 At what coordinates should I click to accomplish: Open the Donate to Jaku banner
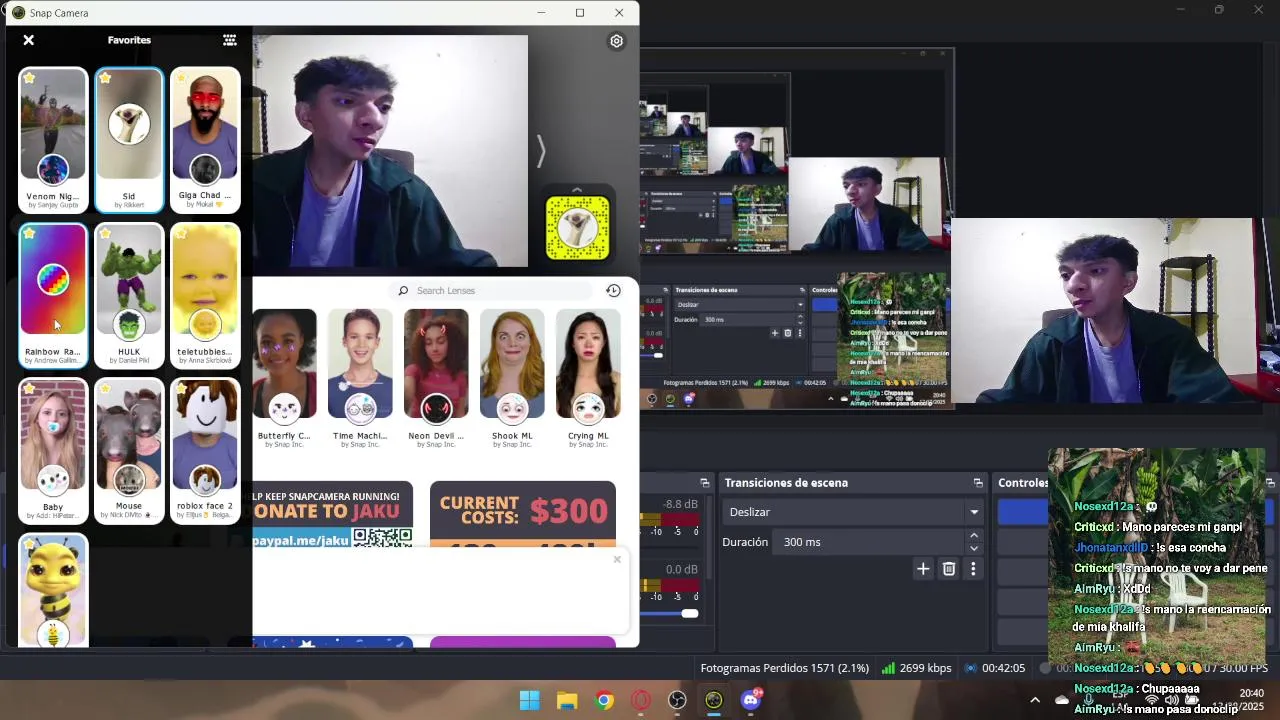click(332, 514)
